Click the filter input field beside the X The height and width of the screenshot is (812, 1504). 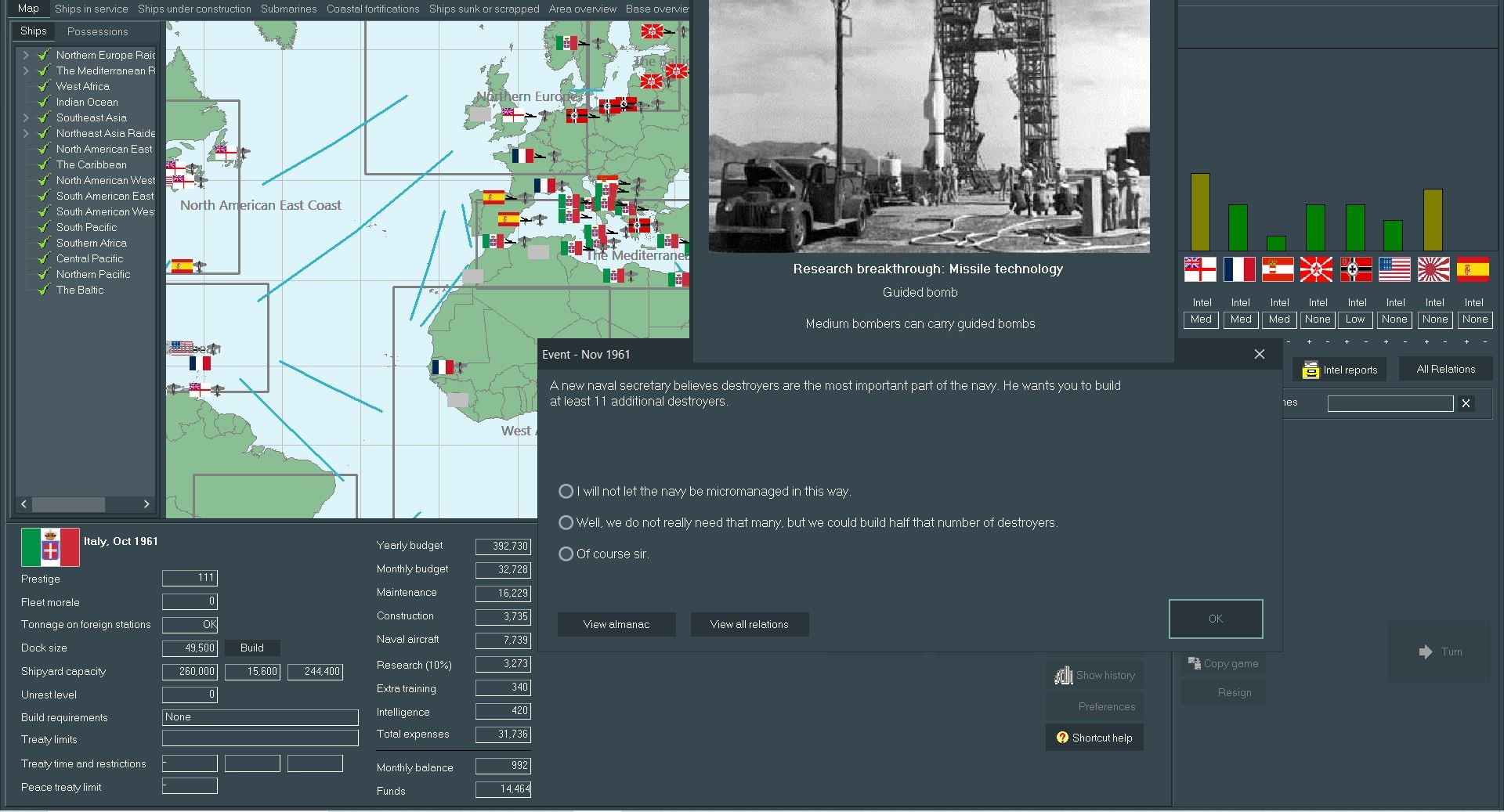tap(1390, 403)
